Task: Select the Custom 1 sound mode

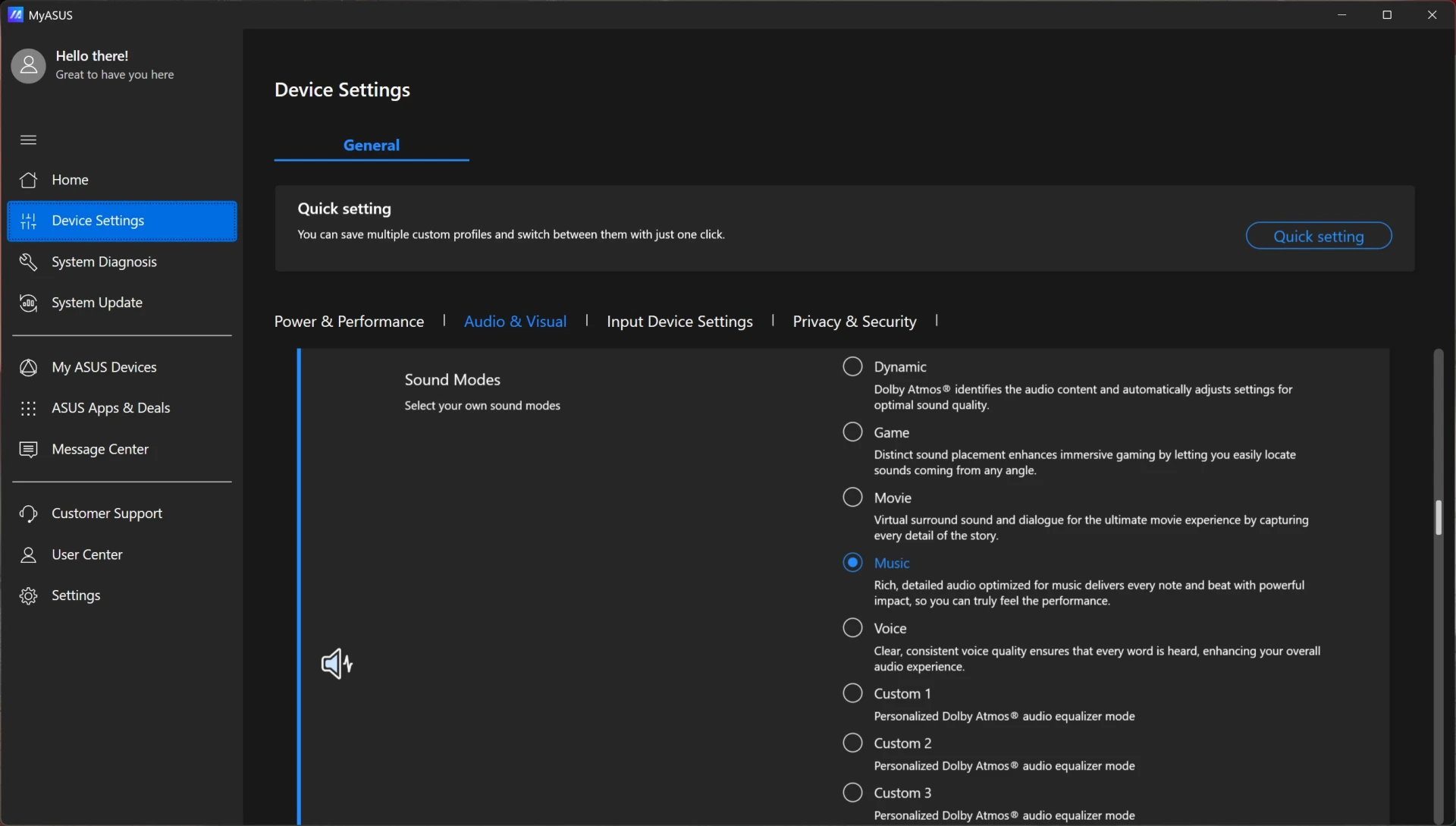Action: tap(852, 693)
